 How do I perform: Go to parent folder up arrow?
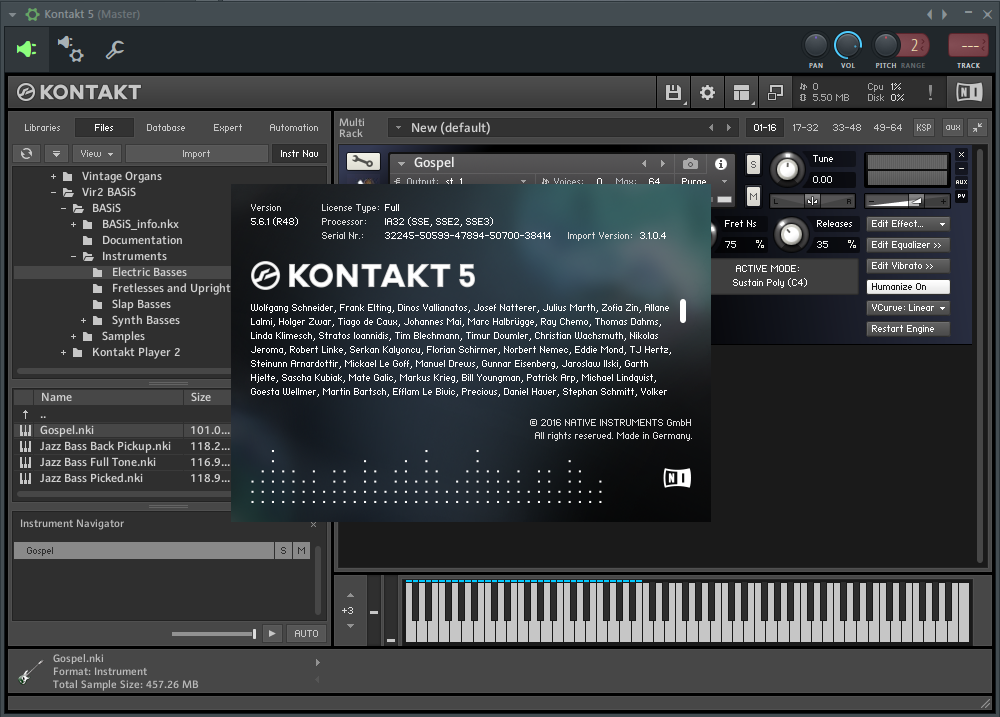pyautogui.click(x=26, y=415)
